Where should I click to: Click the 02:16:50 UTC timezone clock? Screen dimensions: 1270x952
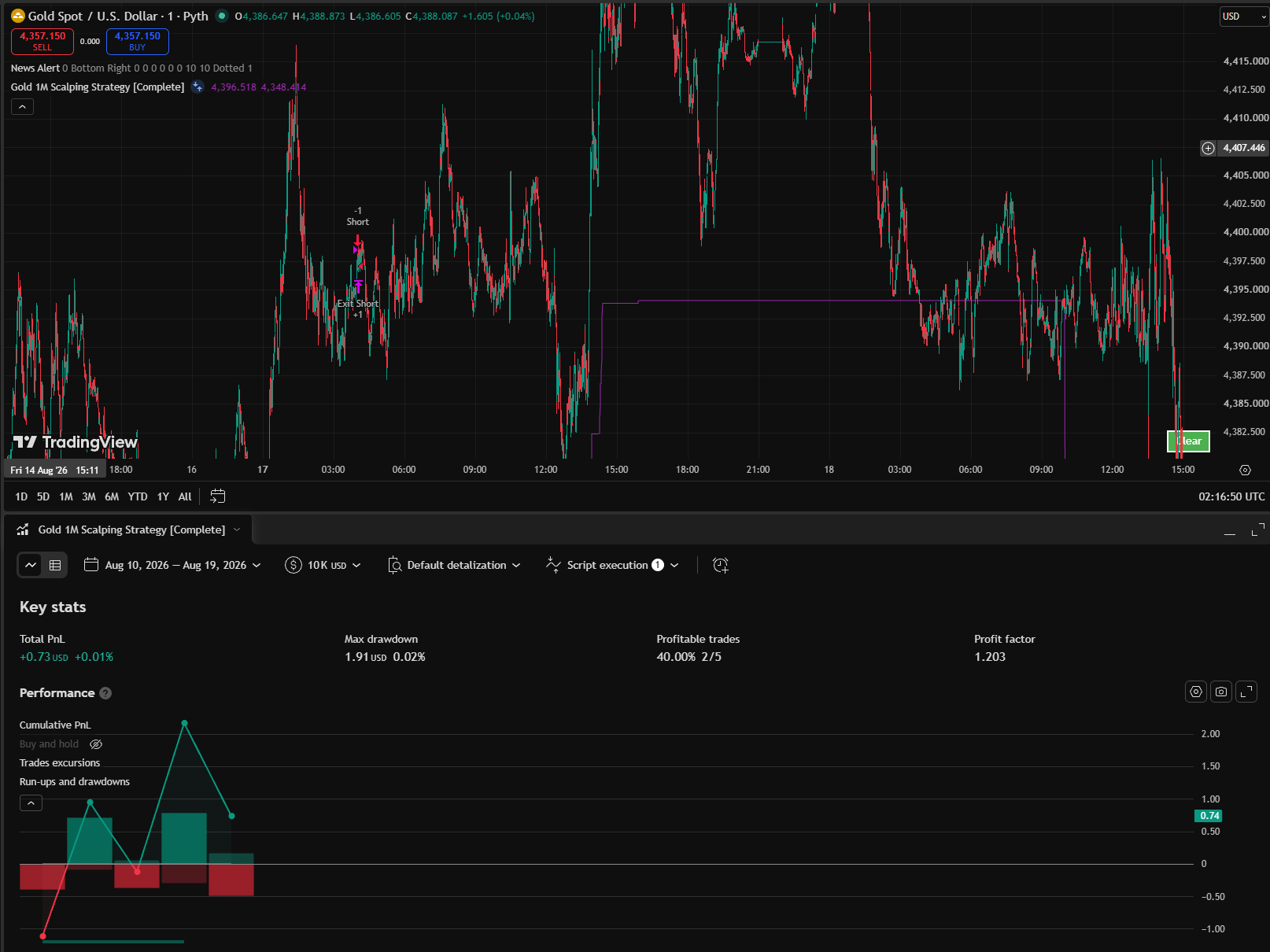point(1231,496)
